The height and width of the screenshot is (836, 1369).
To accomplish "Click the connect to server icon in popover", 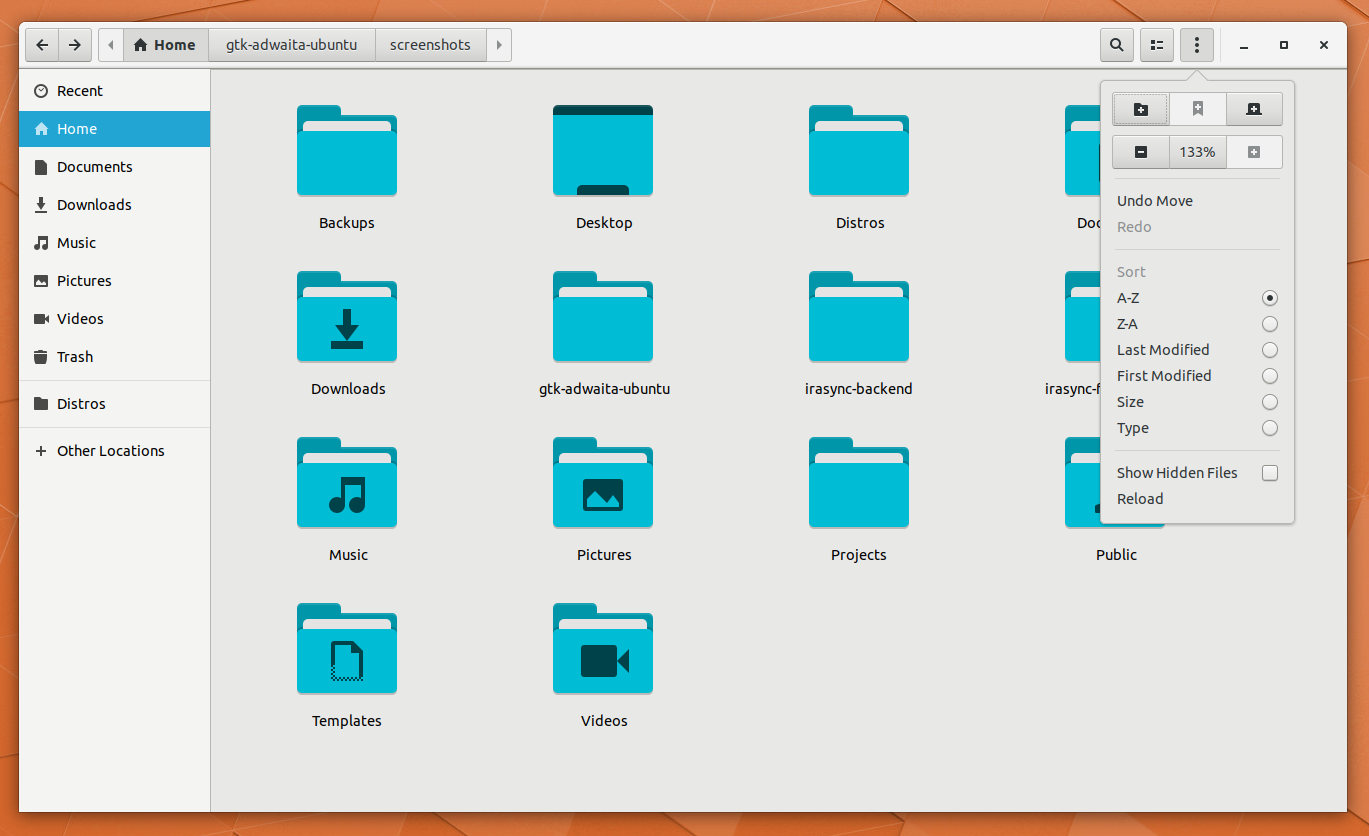I will click(x=1254, y=109).
